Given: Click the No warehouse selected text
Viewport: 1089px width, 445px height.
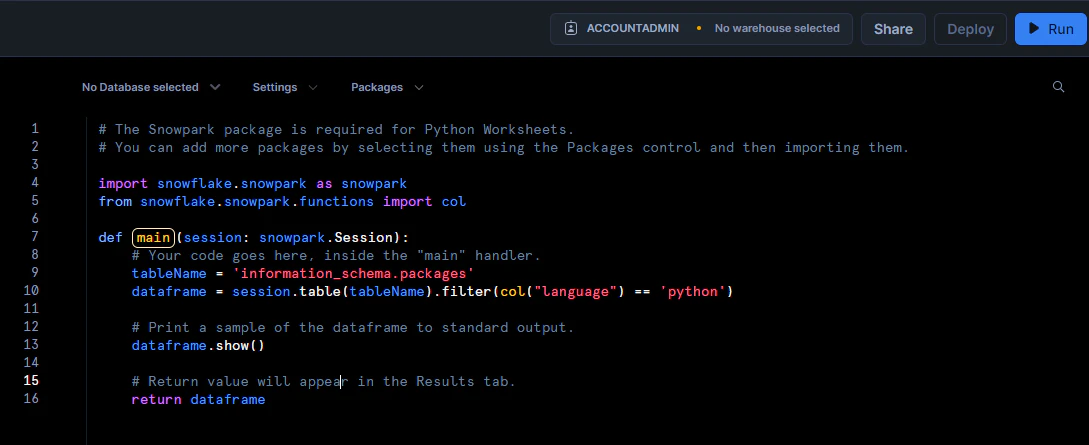Looking at the screenshot, I should click(x=777, y=29).
